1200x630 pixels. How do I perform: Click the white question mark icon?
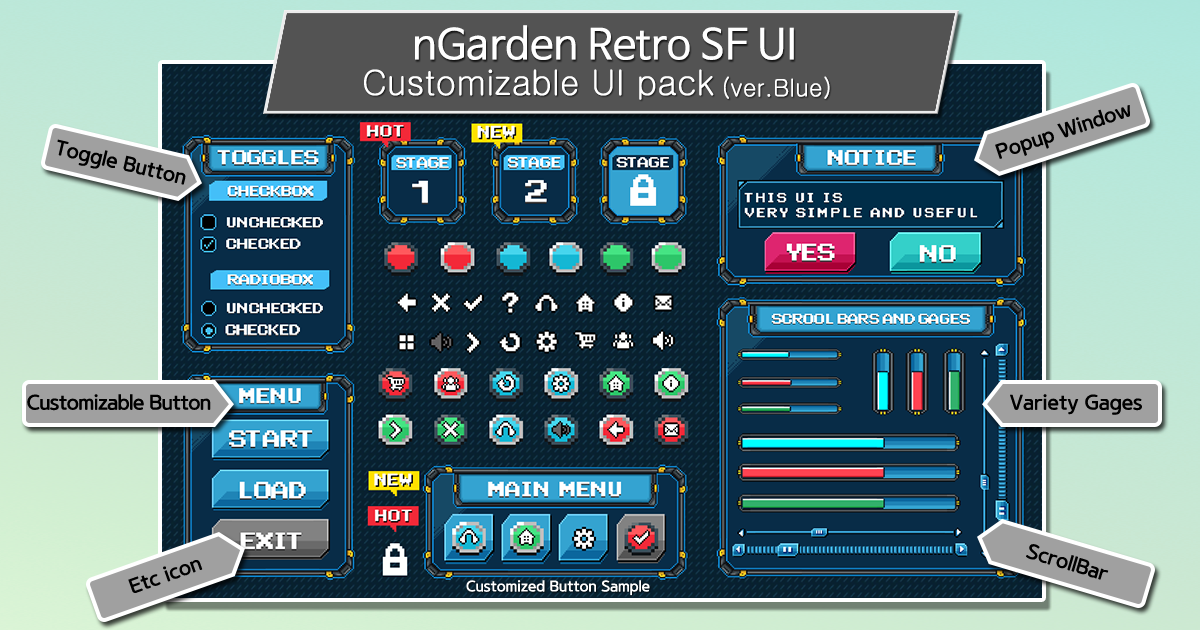510,302
